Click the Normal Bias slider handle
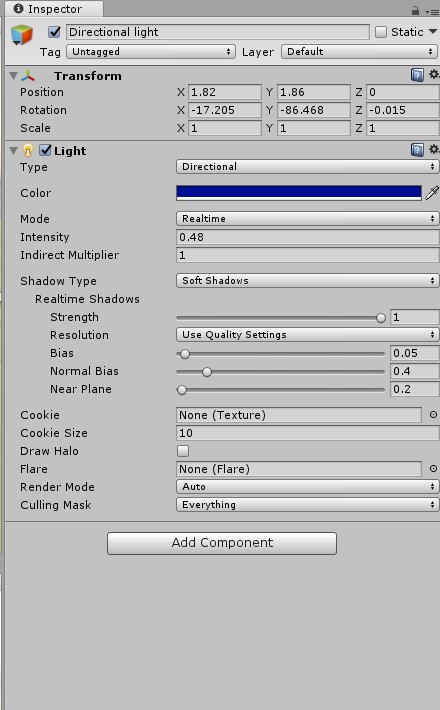The width and height of the screenshot is (440, 710). (207, 372)
